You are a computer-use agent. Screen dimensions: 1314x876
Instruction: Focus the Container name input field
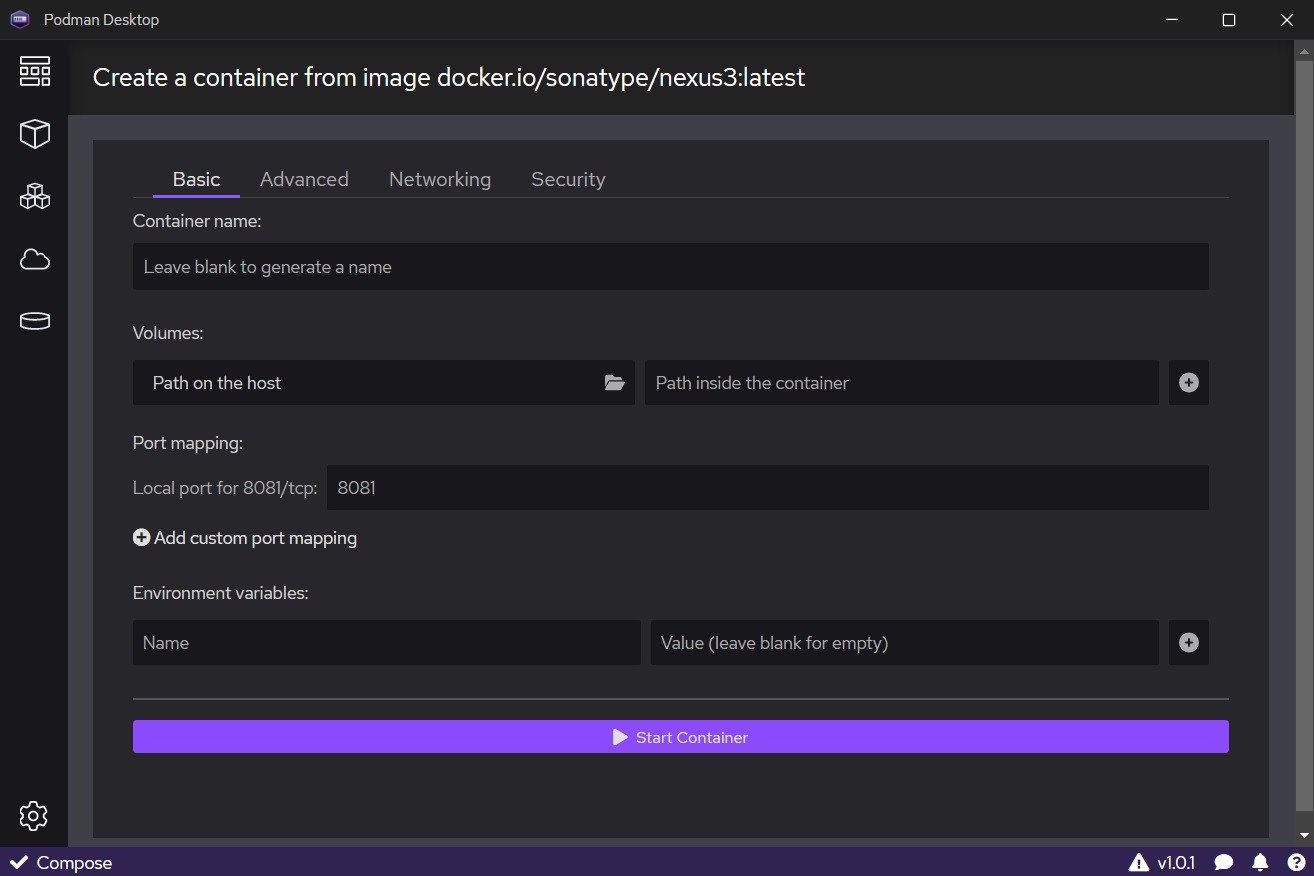click(670, 267)
